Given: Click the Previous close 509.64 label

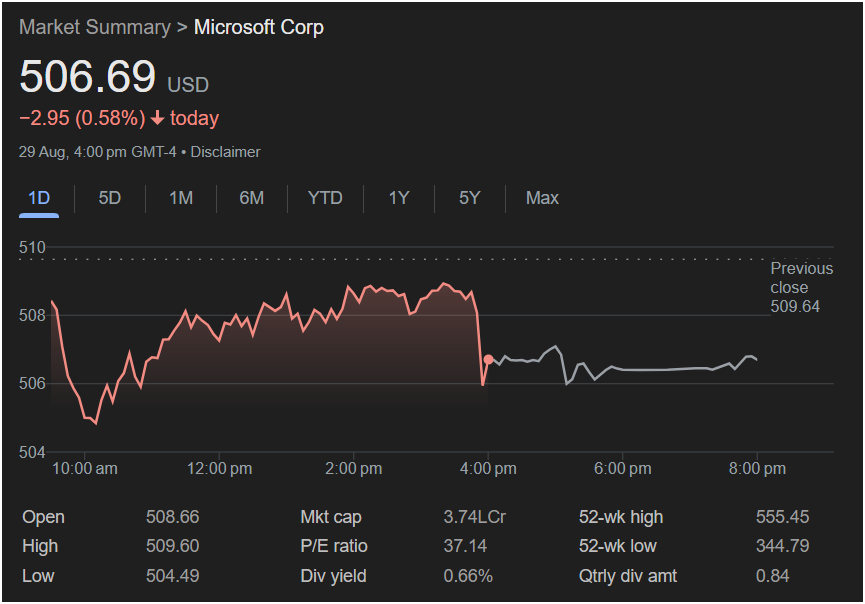Looking at the screenshot, I should pyautogui.click(x=800, y=287).
